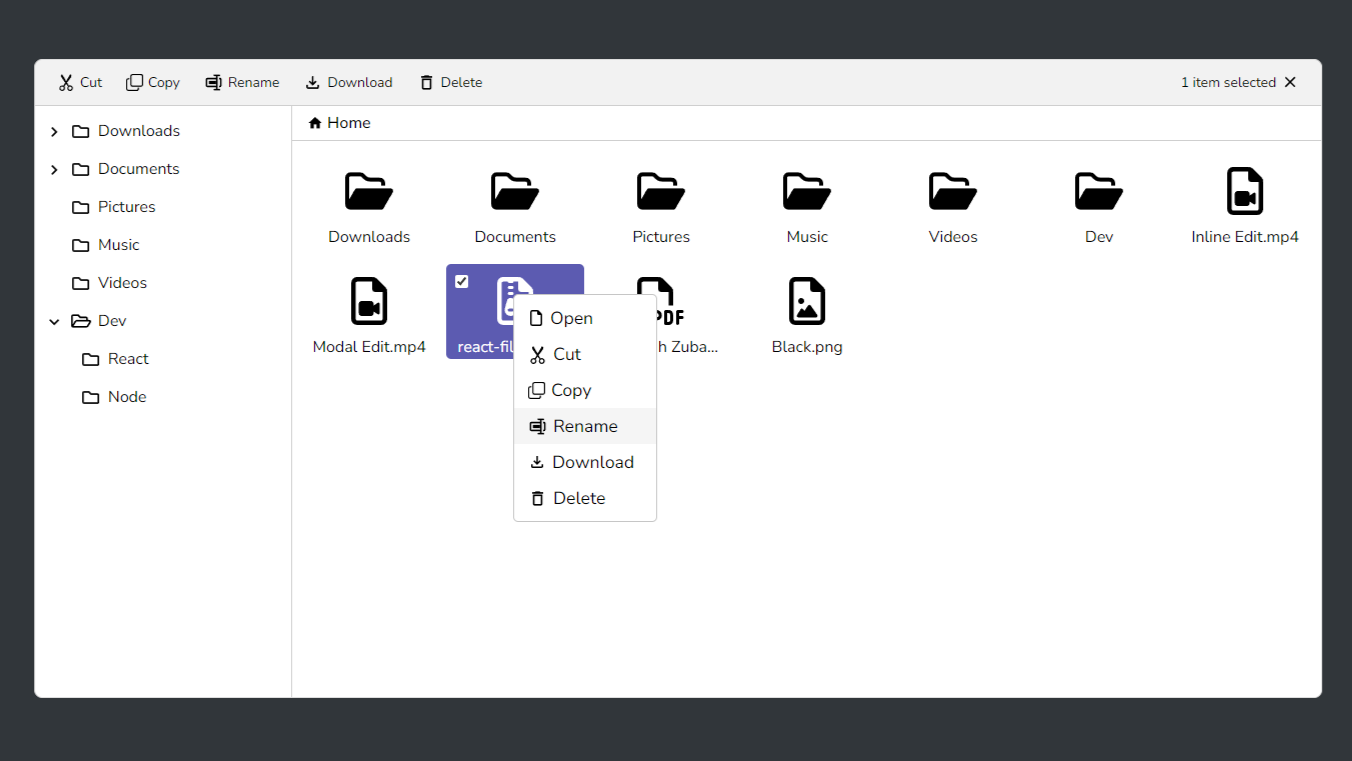Viewport: 1352px width, 761px height.
Task: Click the Download arrow icon in toolbar
Action: tap(313, 83)
